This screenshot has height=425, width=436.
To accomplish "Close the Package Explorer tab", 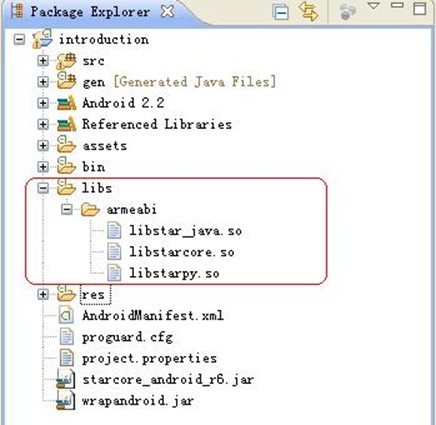I will point(167,12).
